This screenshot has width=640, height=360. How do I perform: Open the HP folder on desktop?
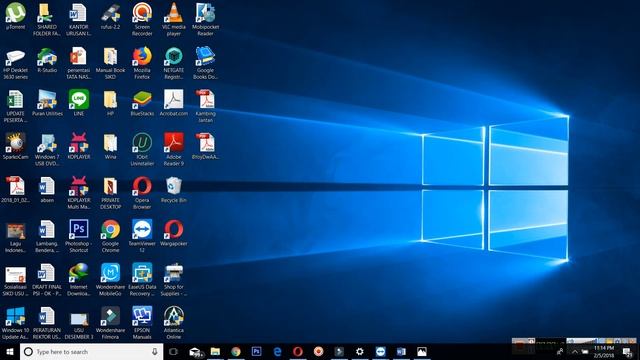click(x=110, y=104)
